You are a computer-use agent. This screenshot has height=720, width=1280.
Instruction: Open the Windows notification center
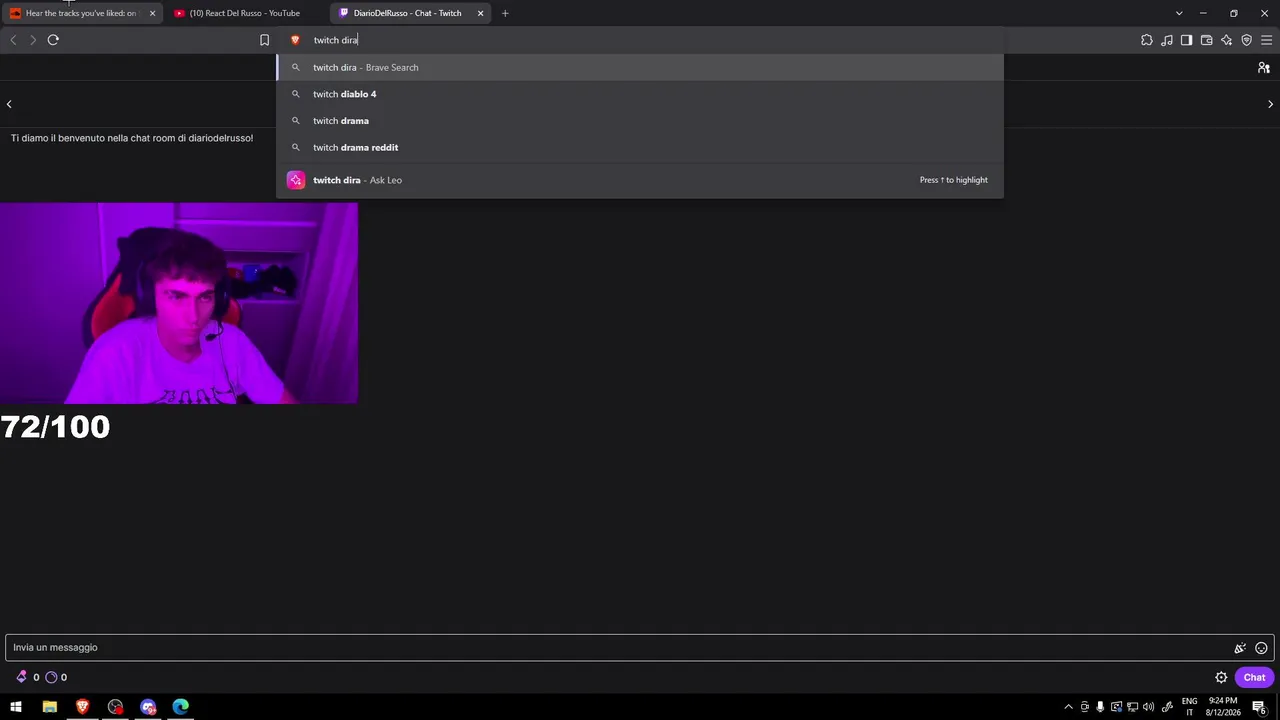pos(1259,707)
